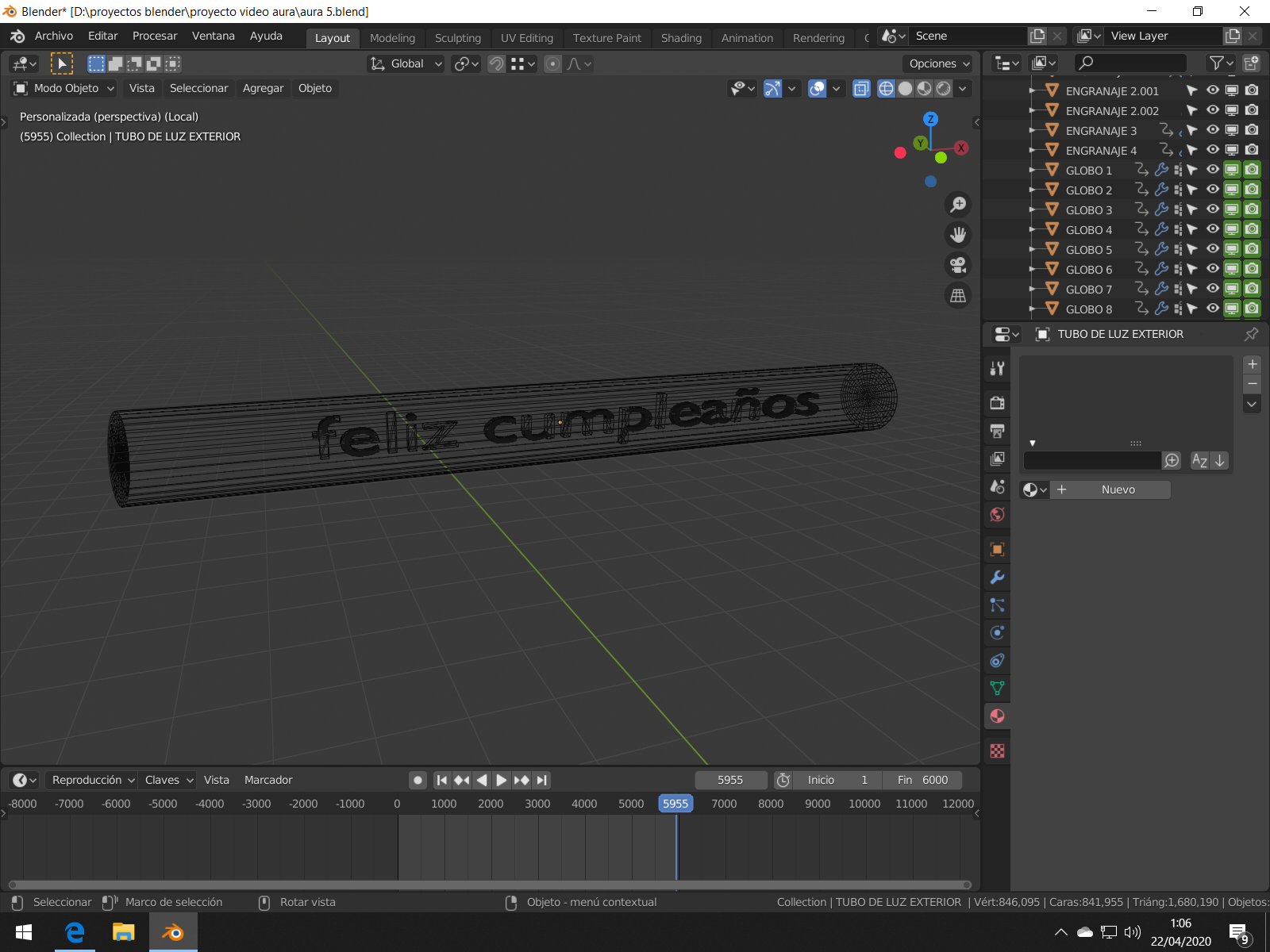Open the Particles properties tab

[x=998, y=605]
